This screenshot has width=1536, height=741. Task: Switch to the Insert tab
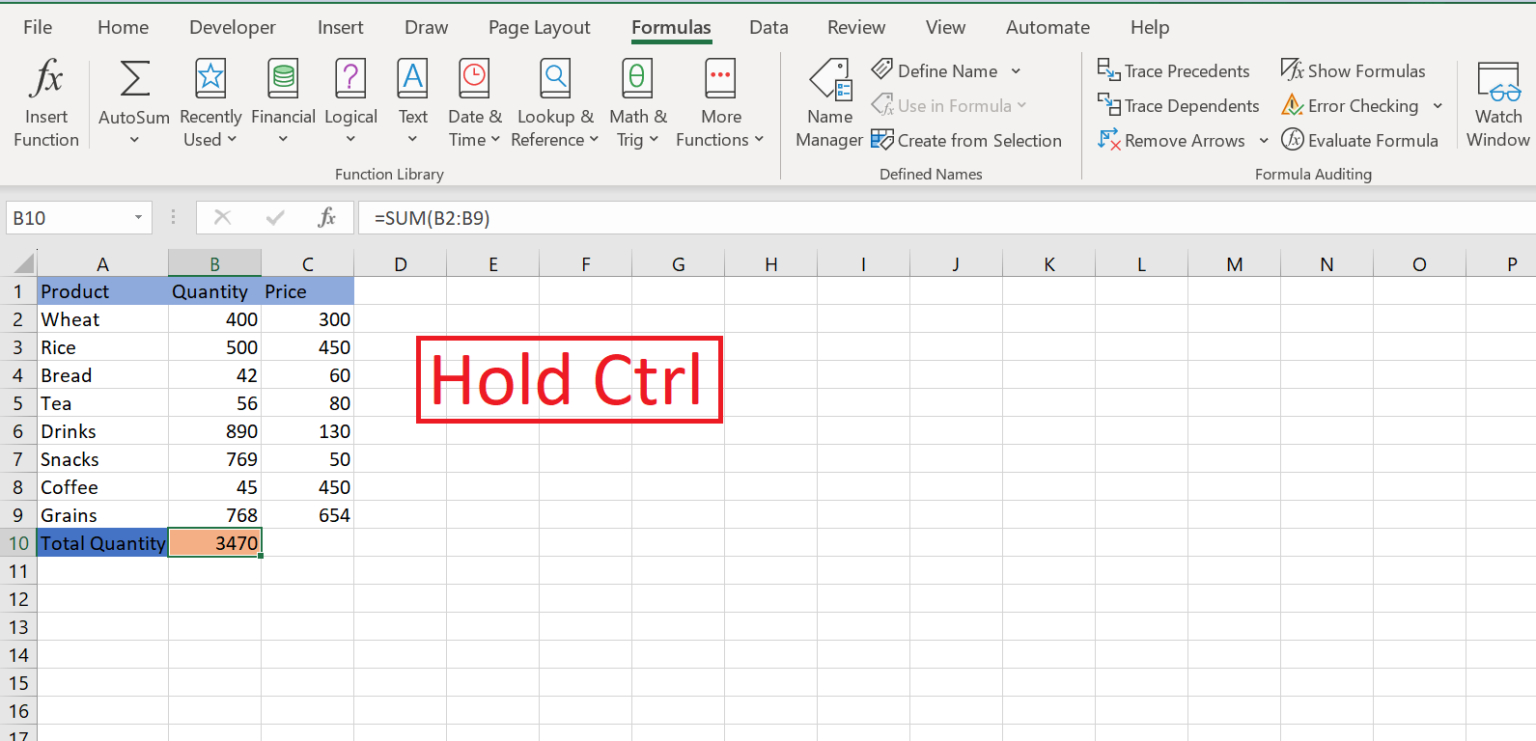pos(341,27)
